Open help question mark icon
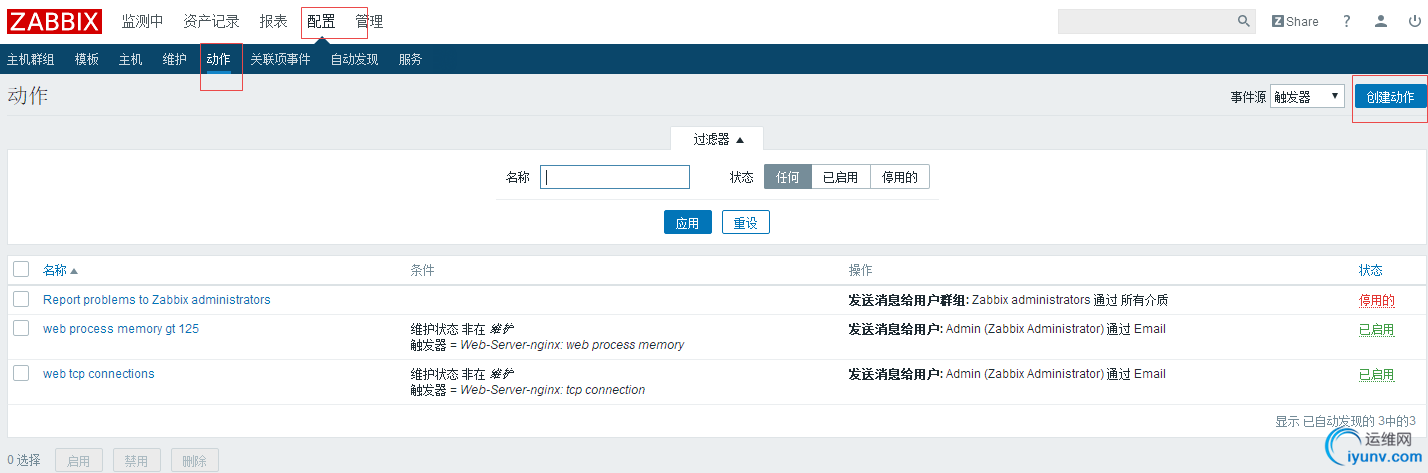Image resolution: width=1428 pixels, height=473 pixels. click(1347, 21)
